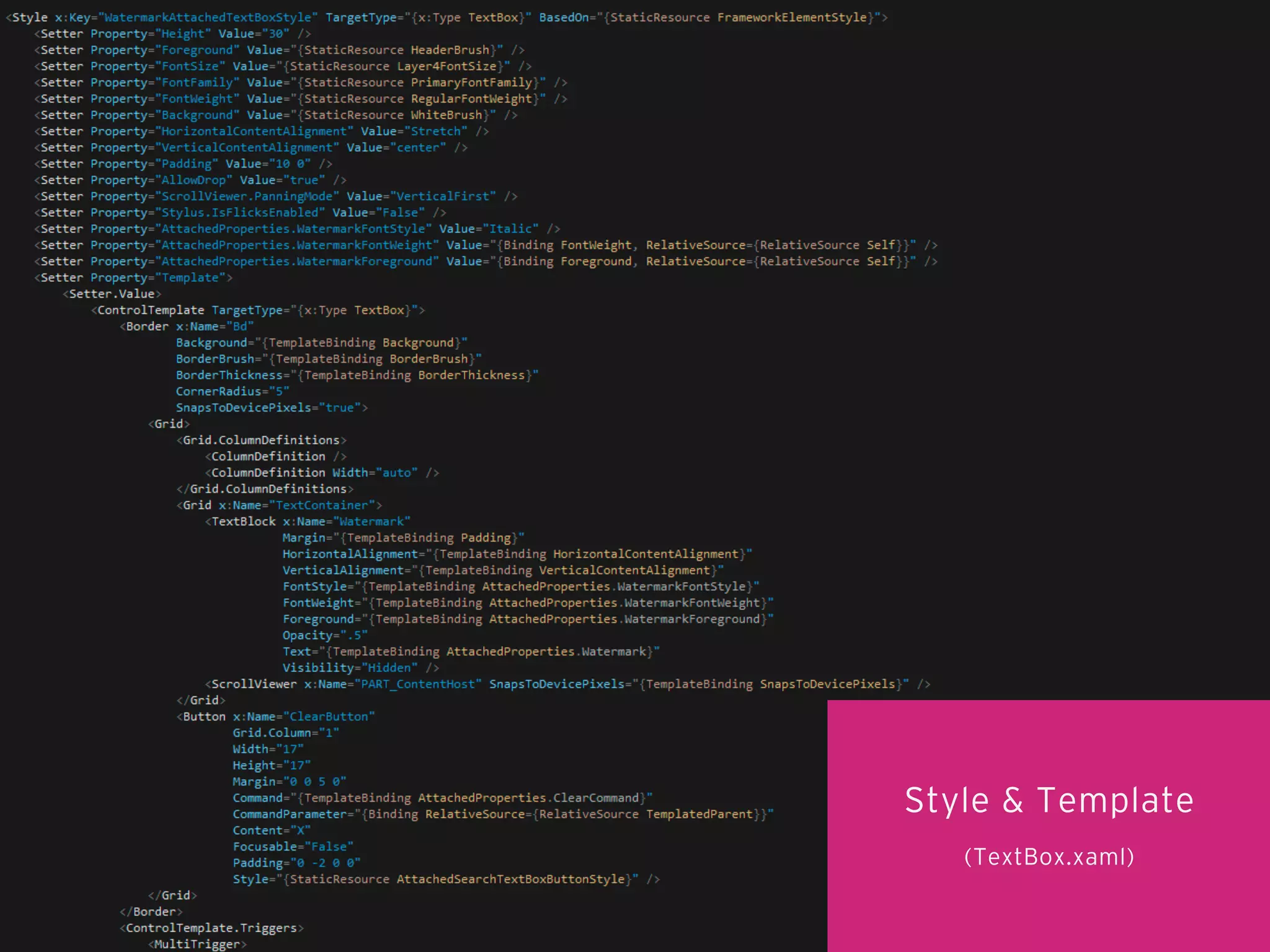Click 'AttachedSearchTextBoxButtonStyle' resource name

pyautogui.click(x=510, y=879)
